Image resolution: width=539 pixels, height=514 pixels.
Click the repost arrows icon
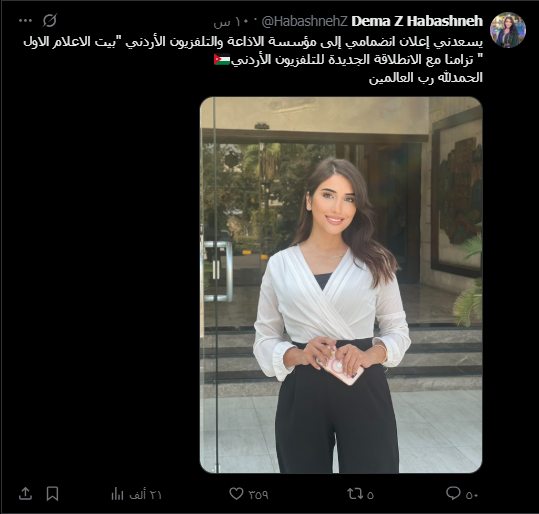[355, 494]
